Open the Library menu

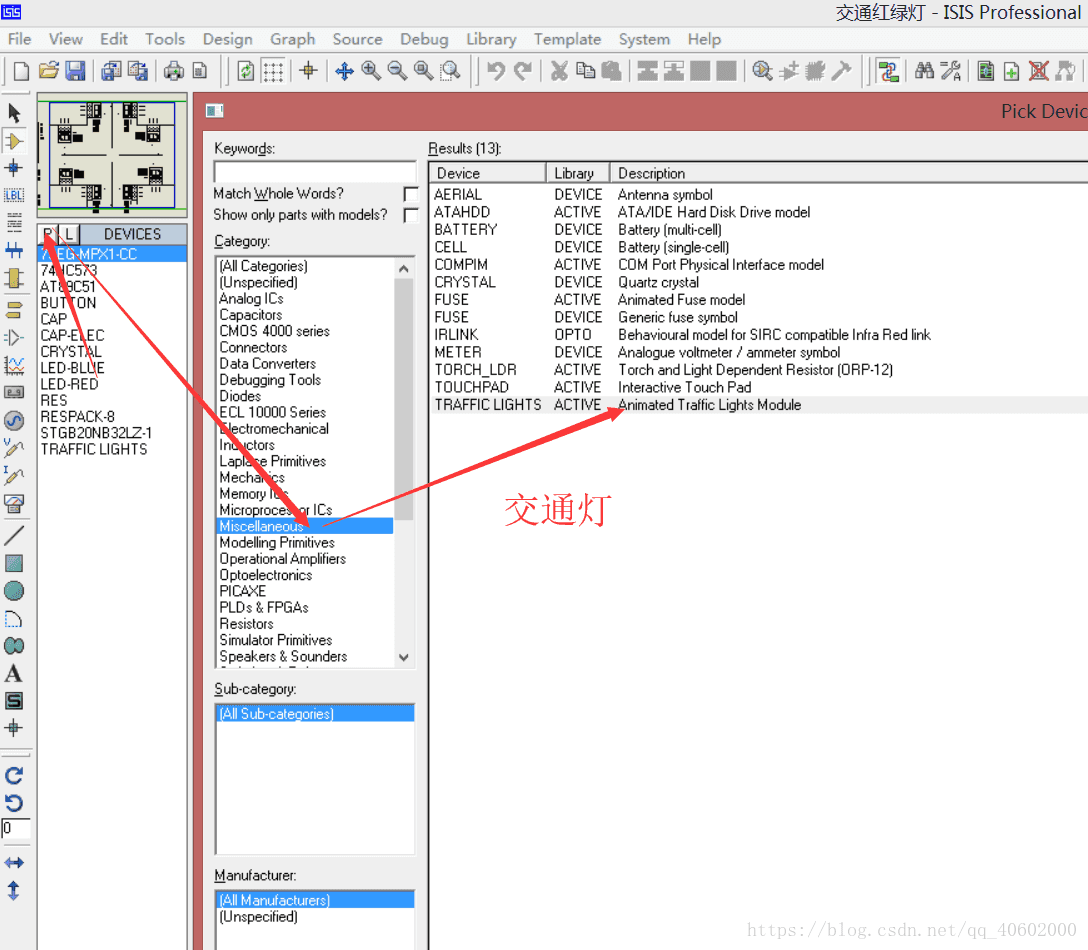(491, 40)
